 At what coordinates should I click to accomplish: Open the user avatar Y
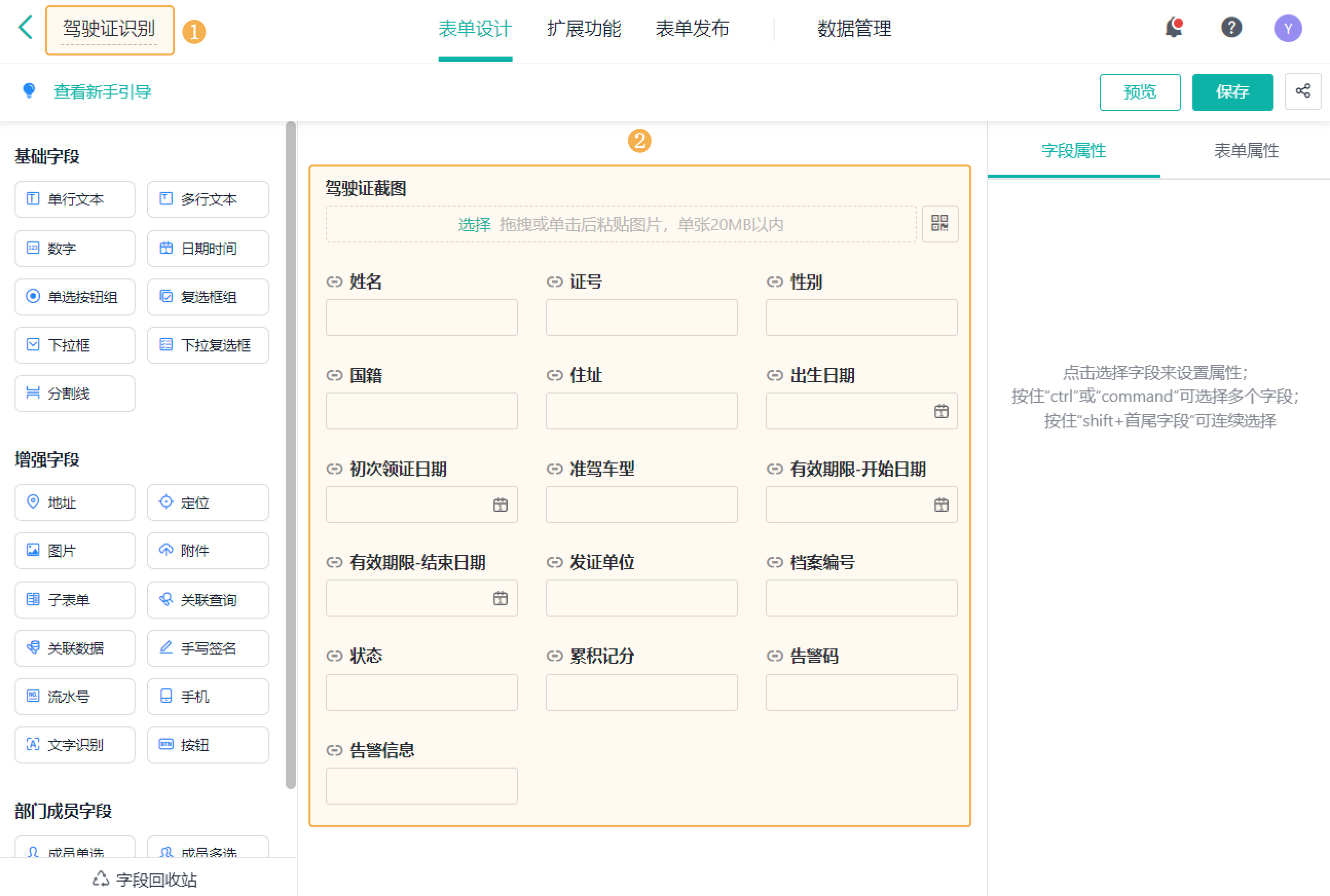[1288, 28]
